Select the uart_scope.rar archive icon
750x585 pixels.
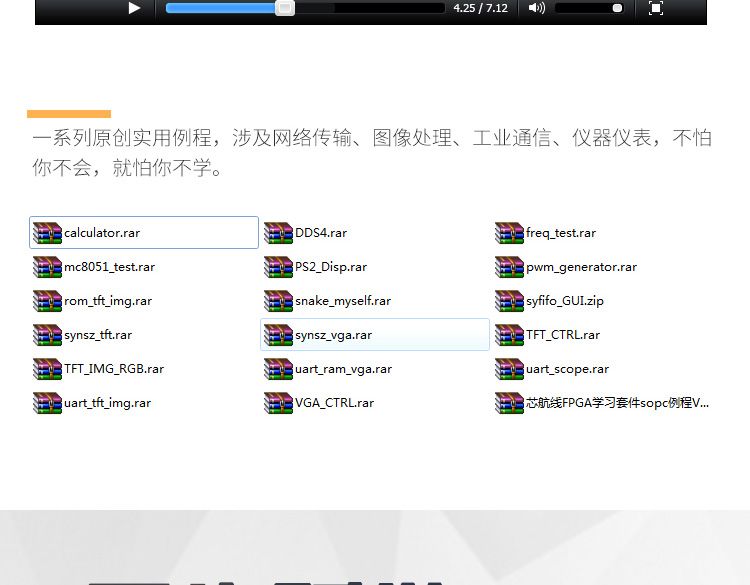pos(509,369)
